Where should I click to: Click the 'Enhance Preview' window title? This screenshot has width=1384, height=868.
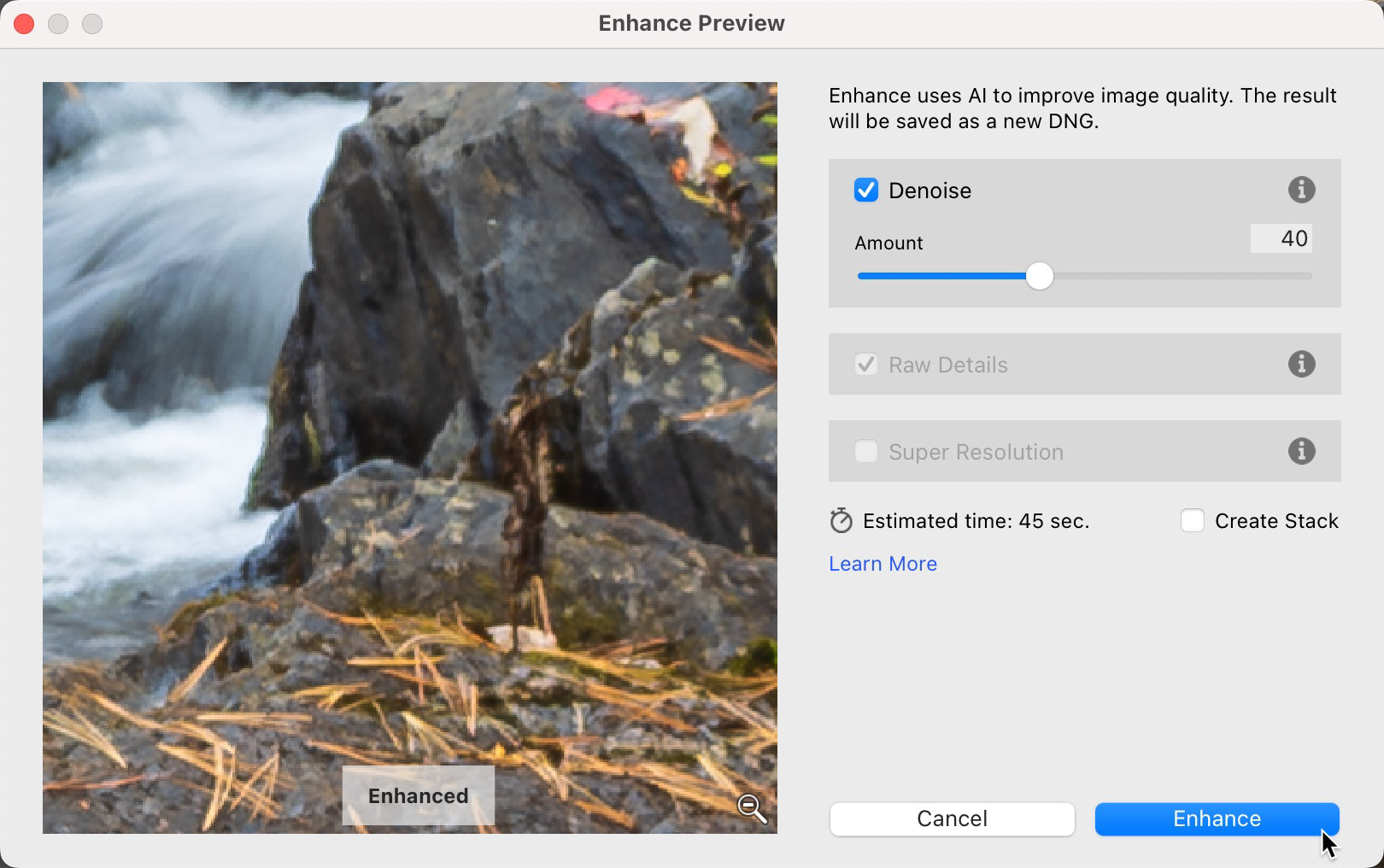[691, 23]
